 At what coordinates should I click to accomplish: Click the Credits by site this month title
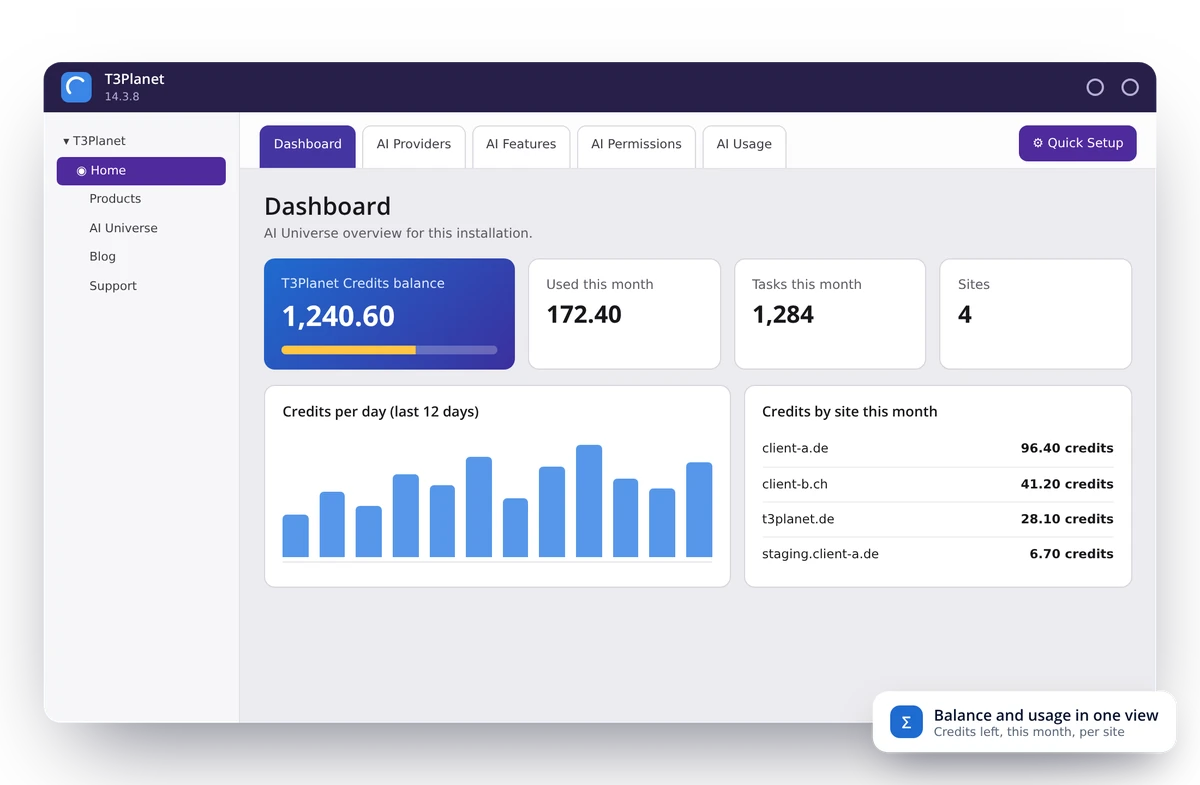click(x=850, y=412)
